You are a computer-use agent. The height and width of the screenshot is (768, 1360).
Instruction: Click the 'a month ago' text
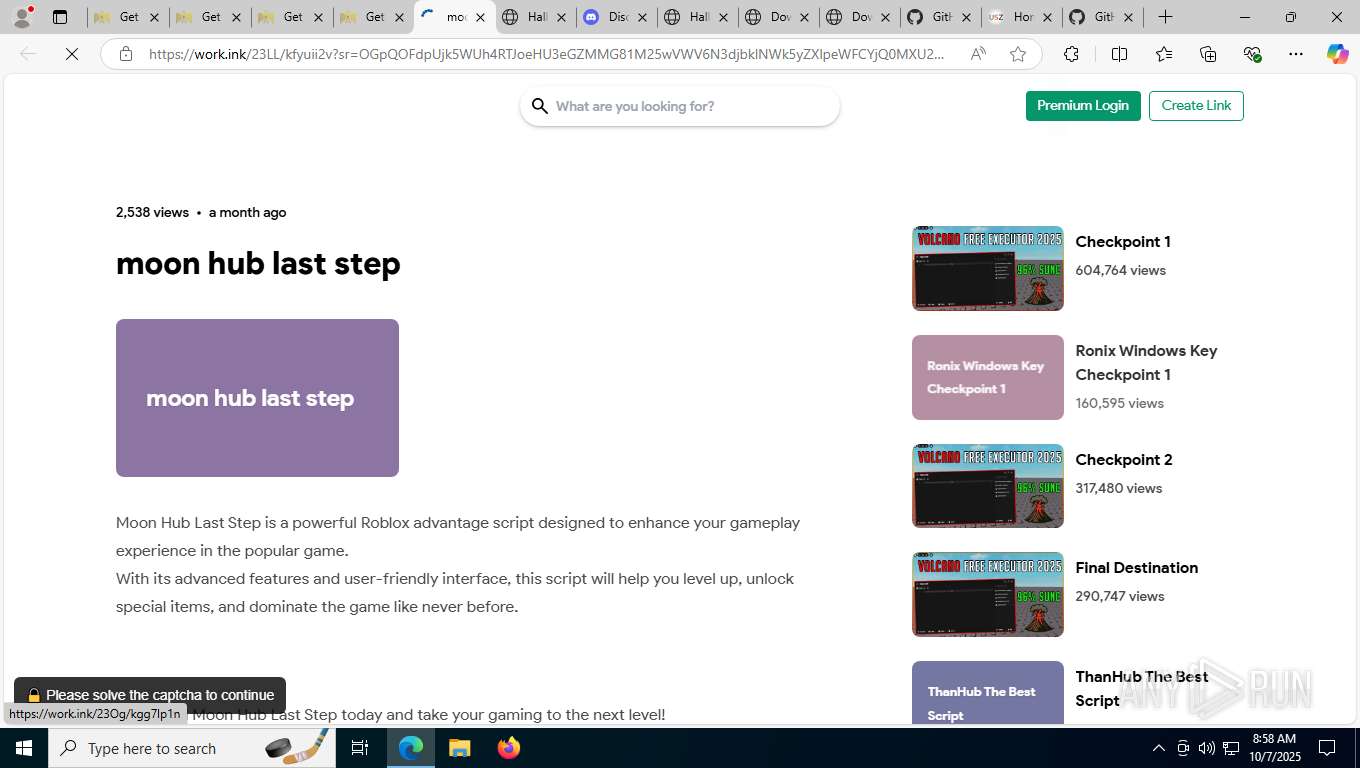(x=247, y=212)
